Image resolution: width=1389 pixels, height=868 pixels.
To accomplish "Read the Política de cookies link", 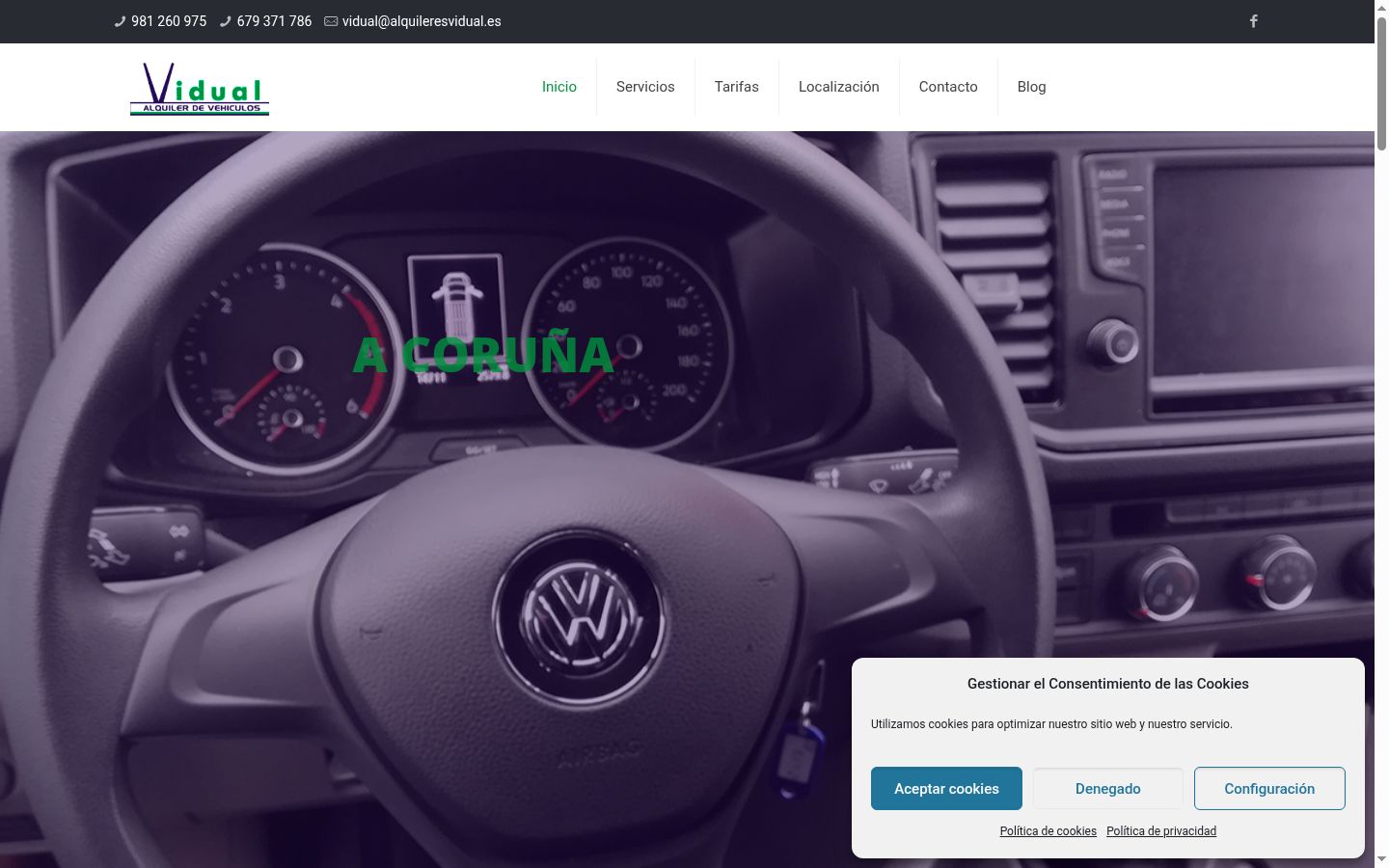I will (x=1049, y=831).
